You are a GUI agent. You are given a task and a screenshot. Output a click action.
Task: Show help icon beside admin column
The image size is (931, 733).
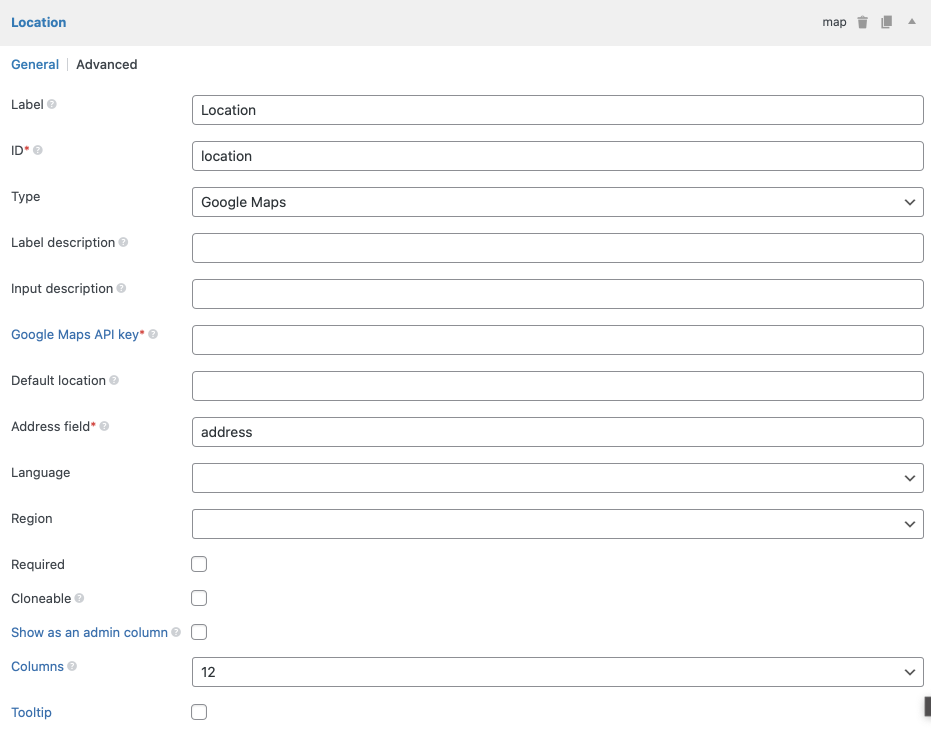coord(176,632)
